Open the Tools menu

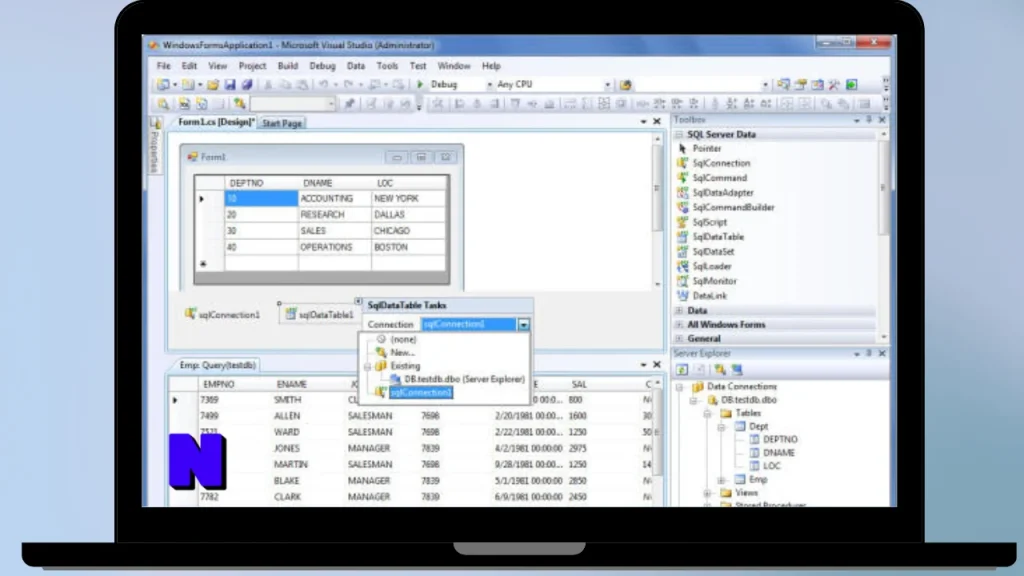pos(387,66)
